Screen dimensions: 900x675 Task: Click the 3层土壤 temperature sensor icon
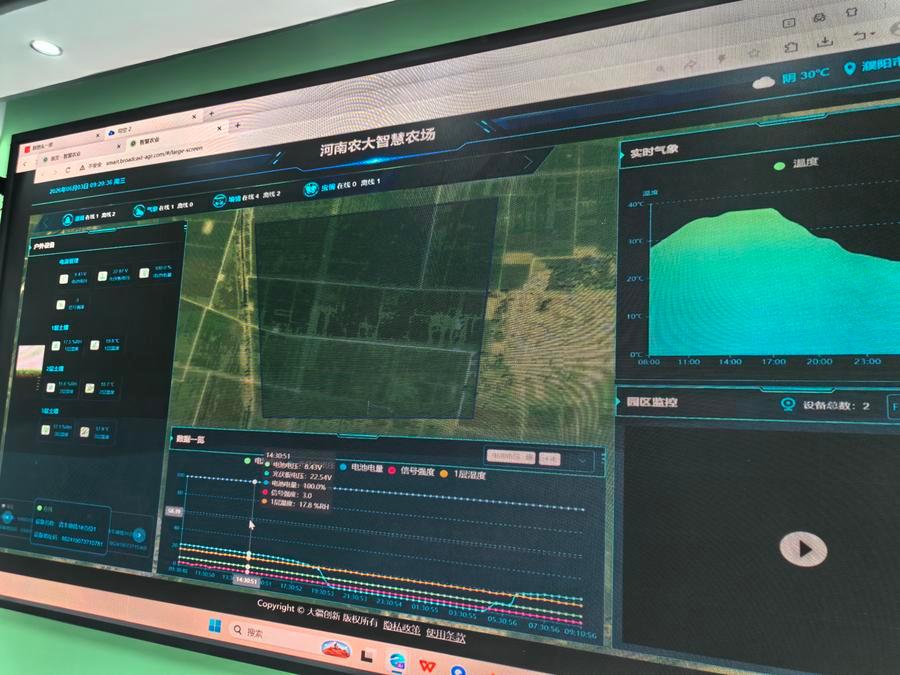coord(84,432)
